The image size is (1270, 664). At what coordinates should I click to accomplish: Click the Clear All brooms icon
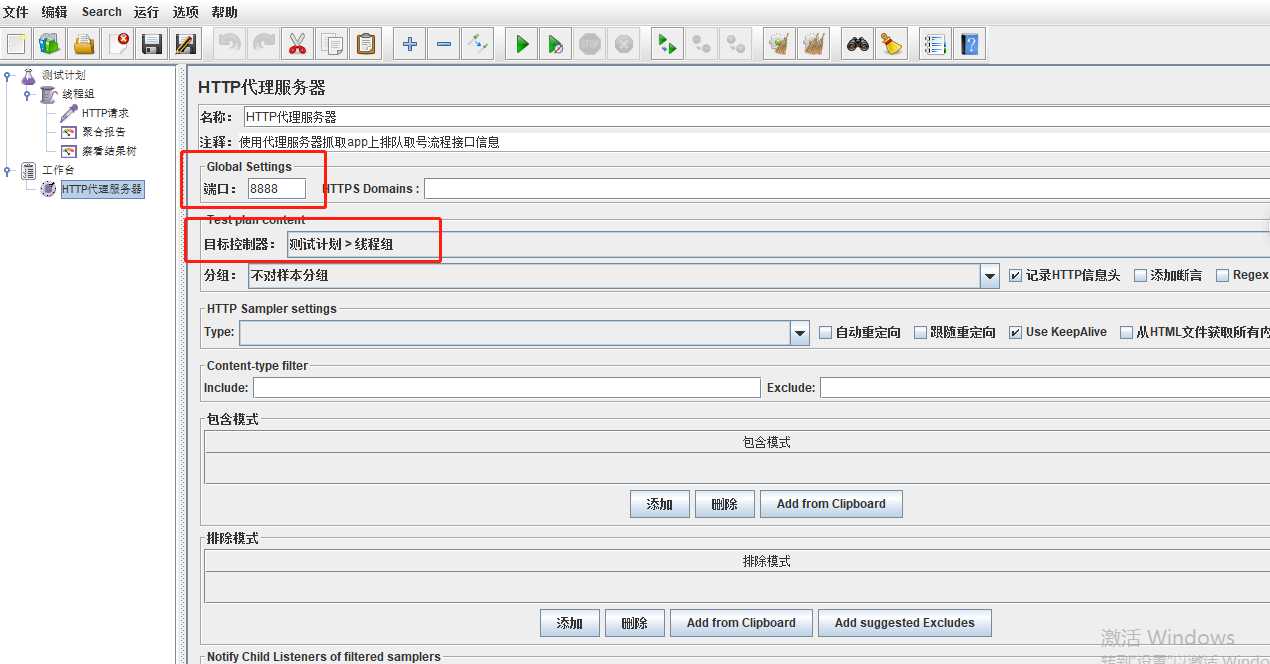coord(814,44)
